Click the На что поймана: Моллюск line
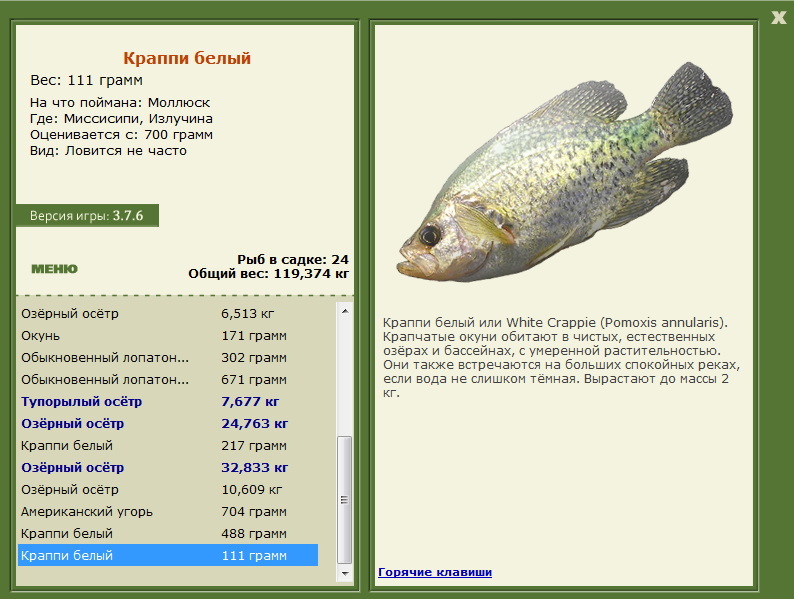Screen dimensions: 794x599 click(x=120, y=103)
